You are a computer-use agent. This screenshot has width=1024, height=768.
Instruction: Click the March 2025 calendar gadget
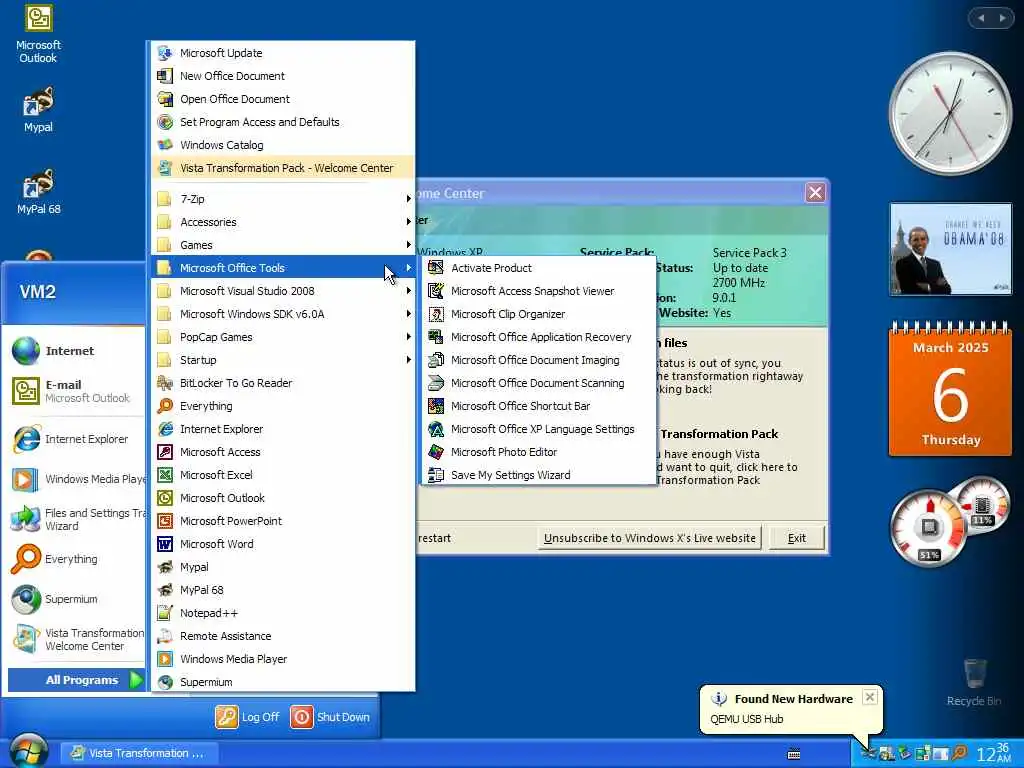(951, 389)
